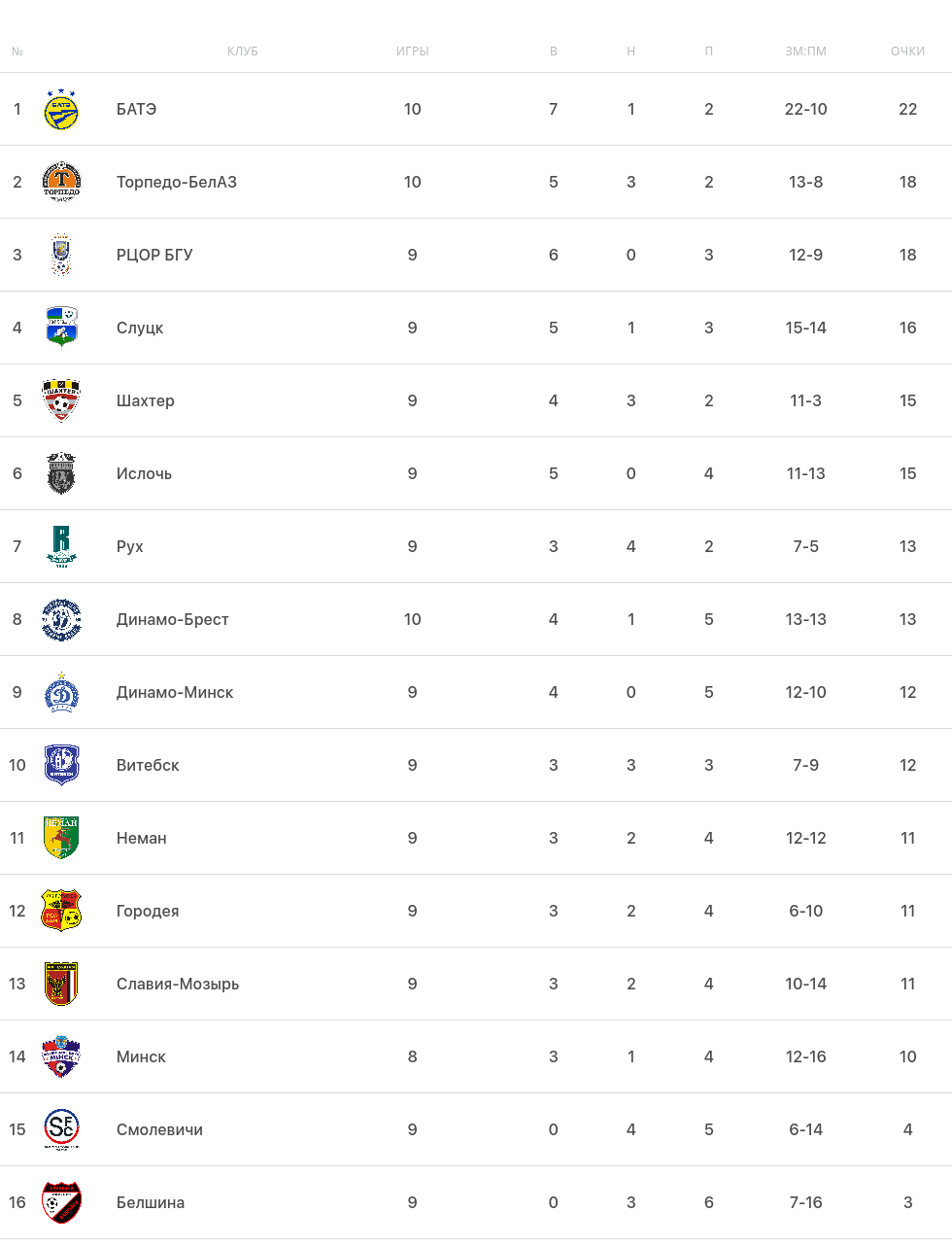Click the Минск team logo
The image size is (952, 1246).
point(61,1056)
